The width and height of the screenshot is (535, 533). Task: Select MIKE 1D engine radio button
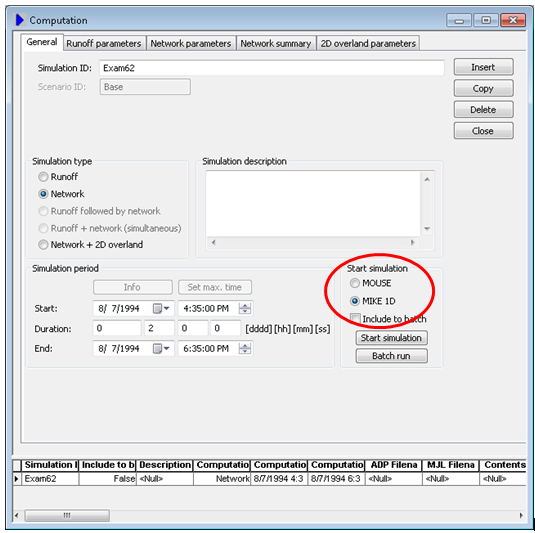tap(355, 301)
